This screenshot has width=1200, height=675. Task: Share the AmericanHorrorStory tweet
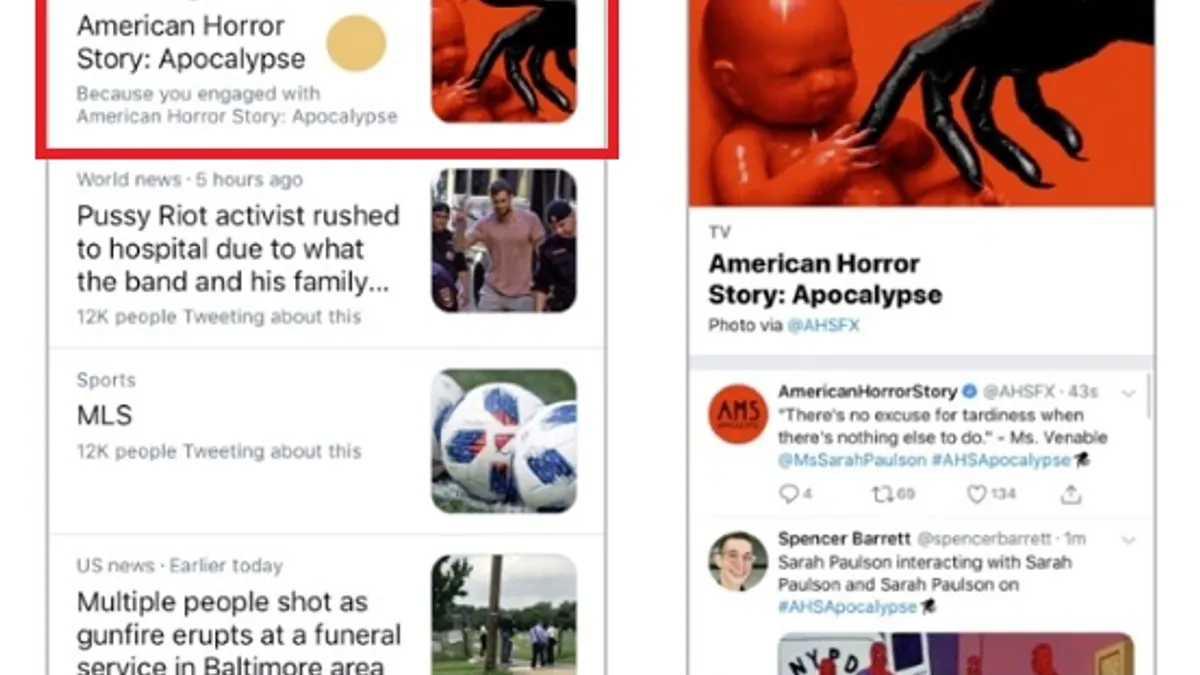tap(1071, 494)
